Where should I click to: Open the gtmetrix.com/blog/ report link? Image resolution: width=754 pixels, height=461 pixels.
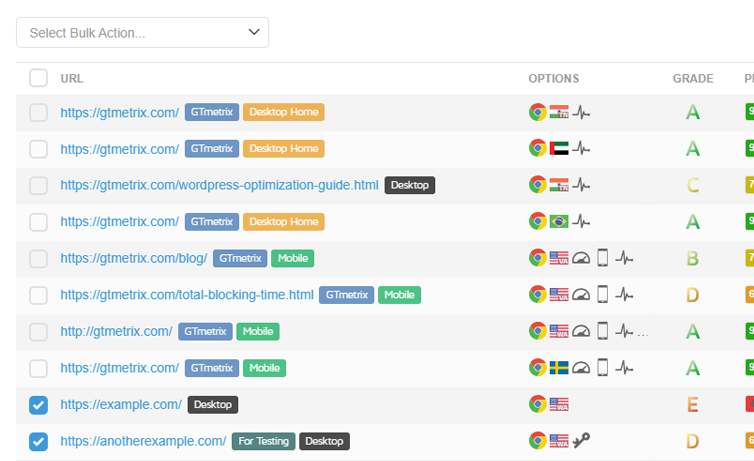(x=133, y=258)
